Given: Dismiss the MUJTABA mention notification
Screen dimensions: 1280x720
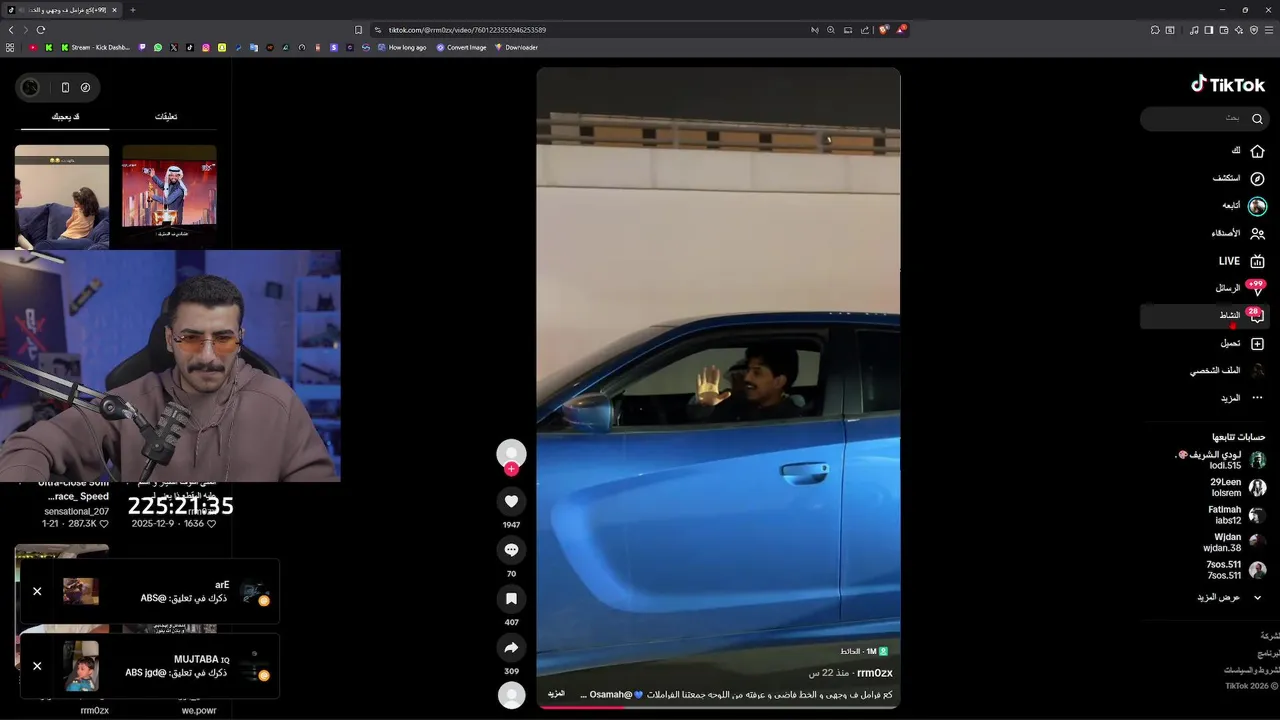Looking at the screenshot, I should click(37, 666).
